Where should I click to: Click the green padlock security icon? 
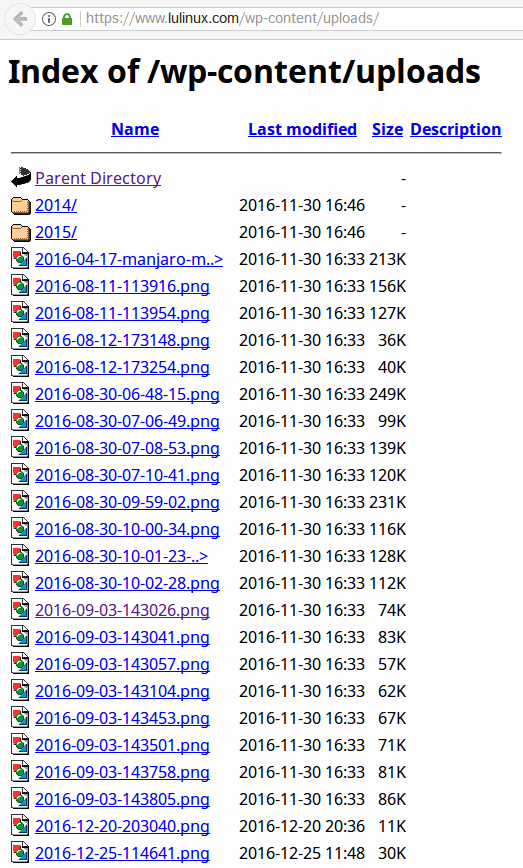(x=67, y=19)
